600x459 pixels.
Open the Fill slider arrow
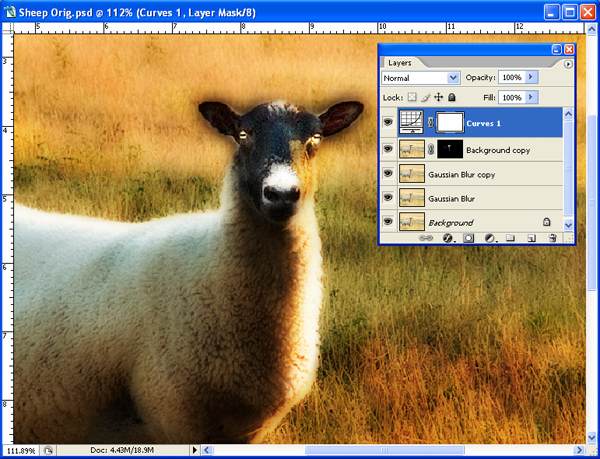tap(531, 98)
